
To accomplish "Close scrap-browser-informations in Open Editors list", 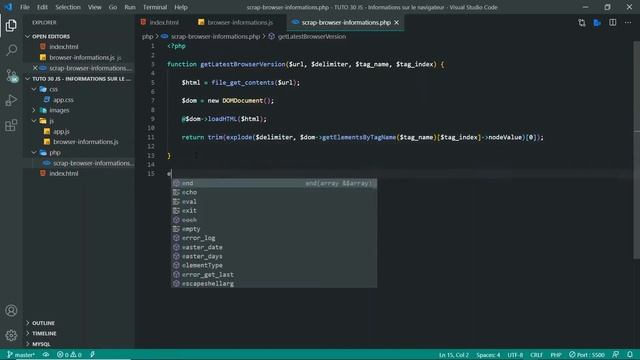I will coord(35,68).
